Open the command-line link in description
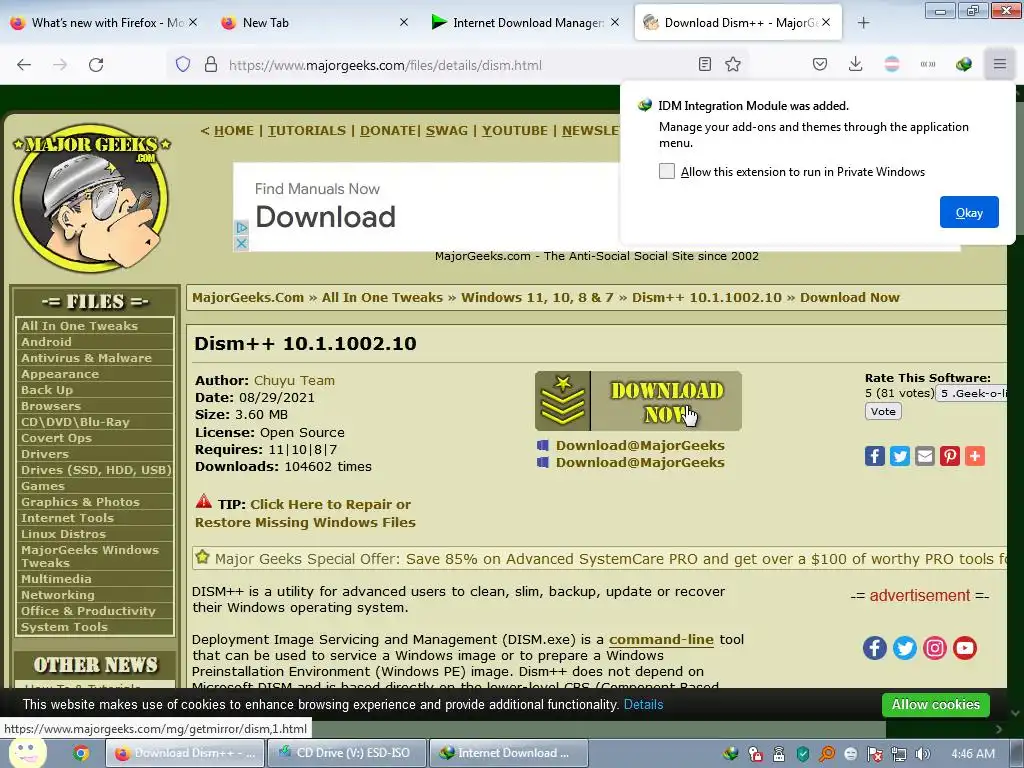 661,639
